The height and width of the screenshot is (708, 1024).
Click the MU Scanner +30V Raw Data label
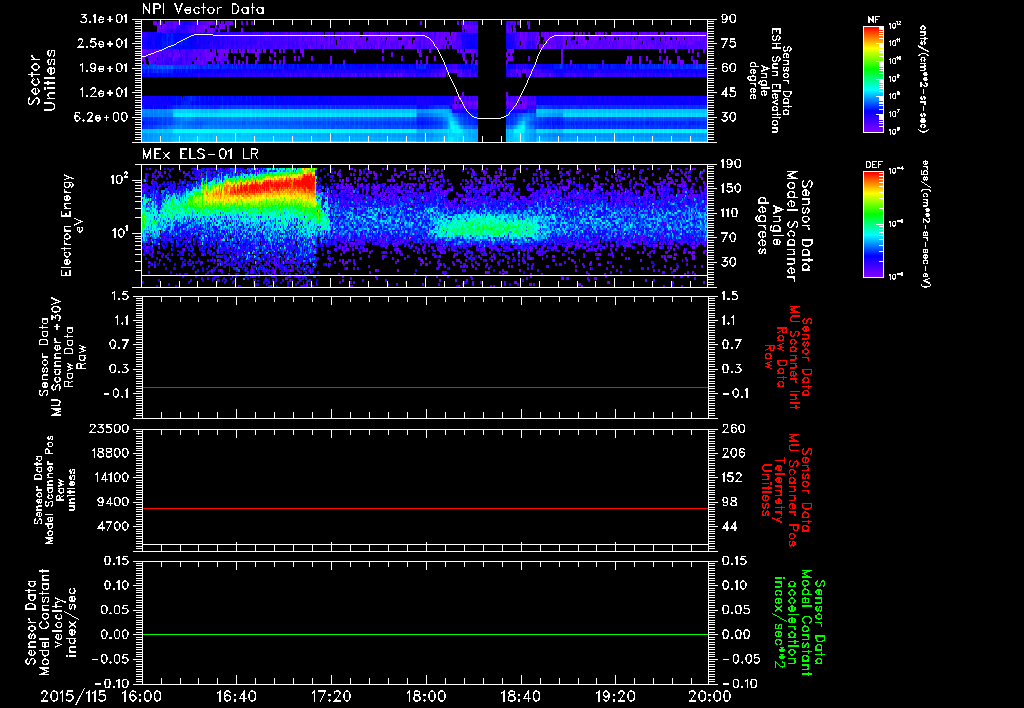click(x=61, y=357)
